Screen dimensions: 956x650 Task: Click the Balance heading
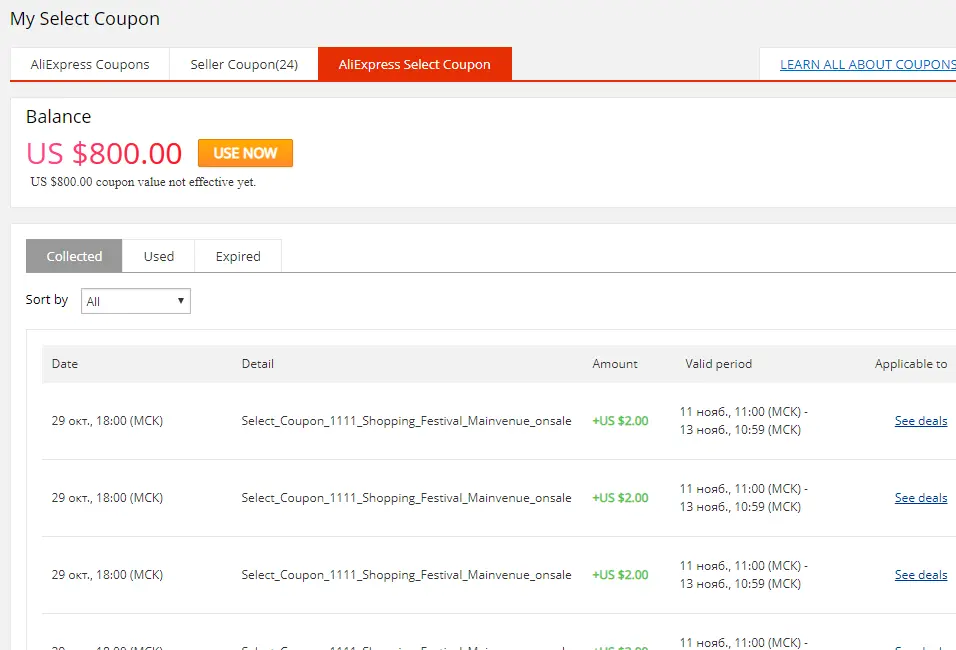pos(59,116)
